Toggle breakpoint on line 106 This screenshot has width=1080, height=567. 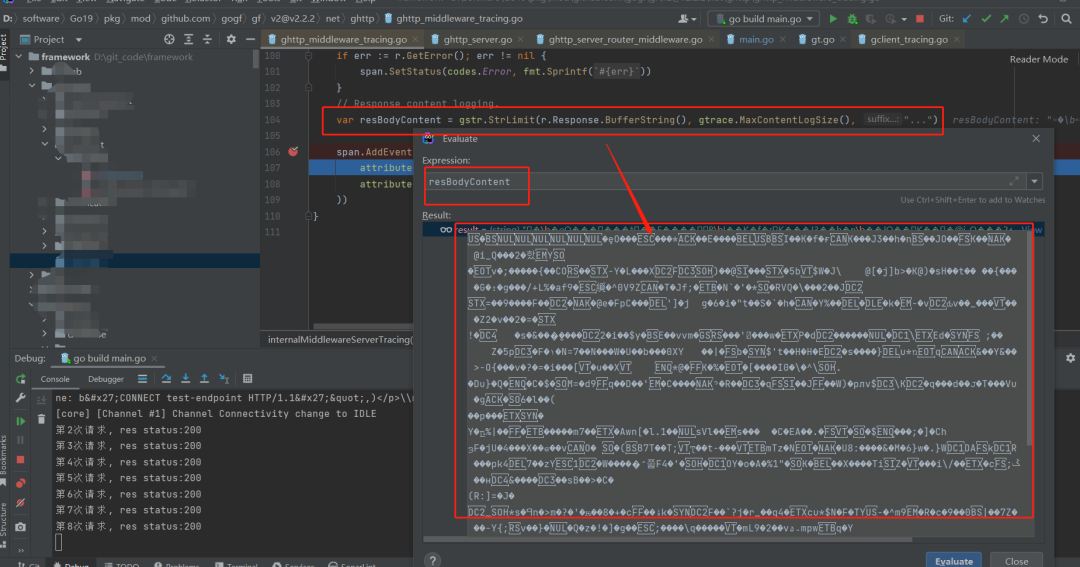click(x=293, y=152)
